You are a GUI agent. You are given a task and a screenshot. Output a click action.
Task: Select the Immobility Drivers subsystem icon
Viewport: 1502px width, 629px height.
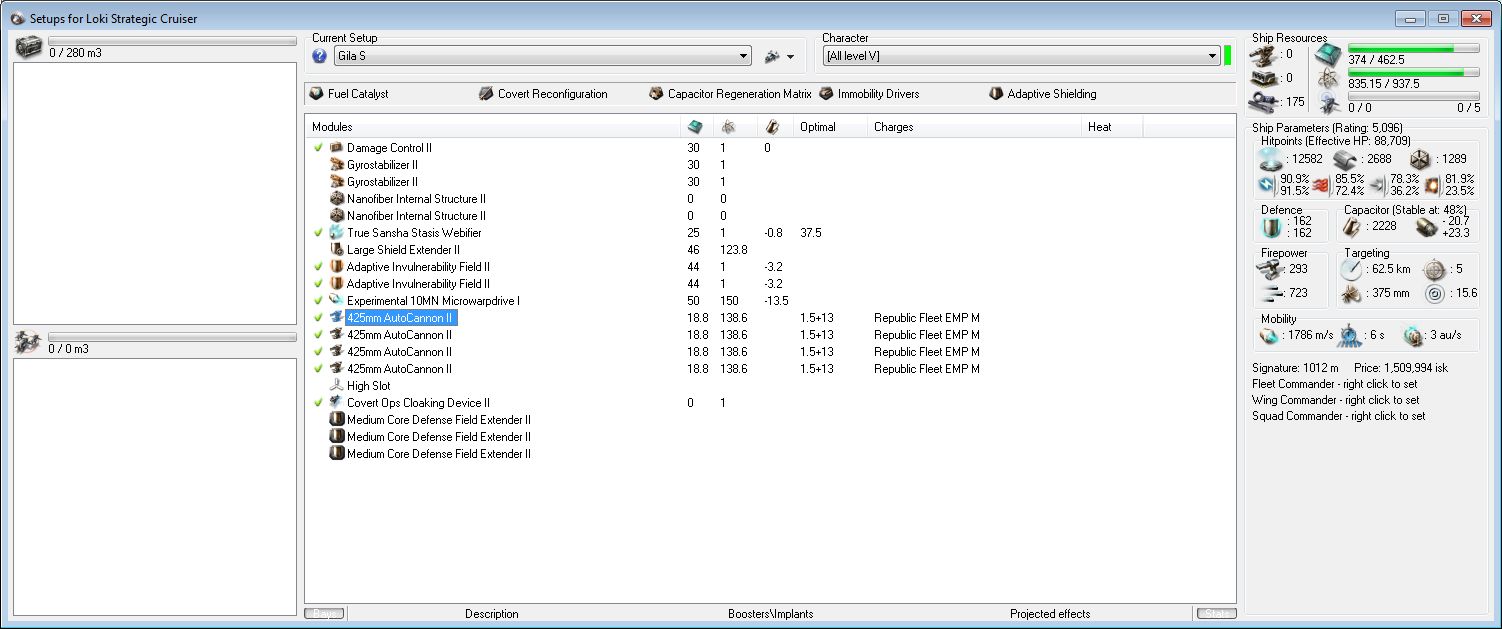(826, 94)
